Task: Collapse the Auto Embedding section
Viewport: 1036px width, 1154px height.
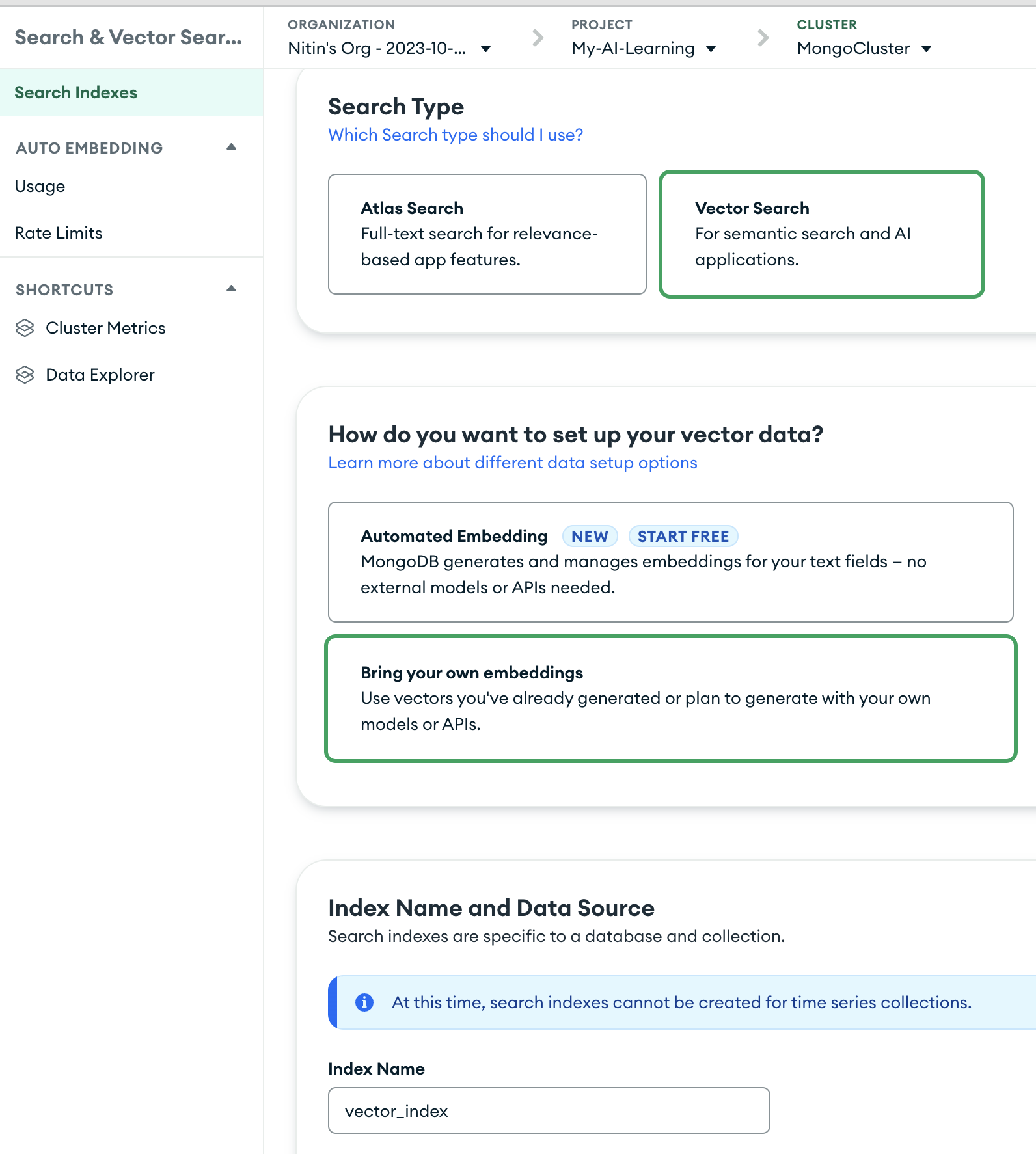Action: tap(231, 147)
